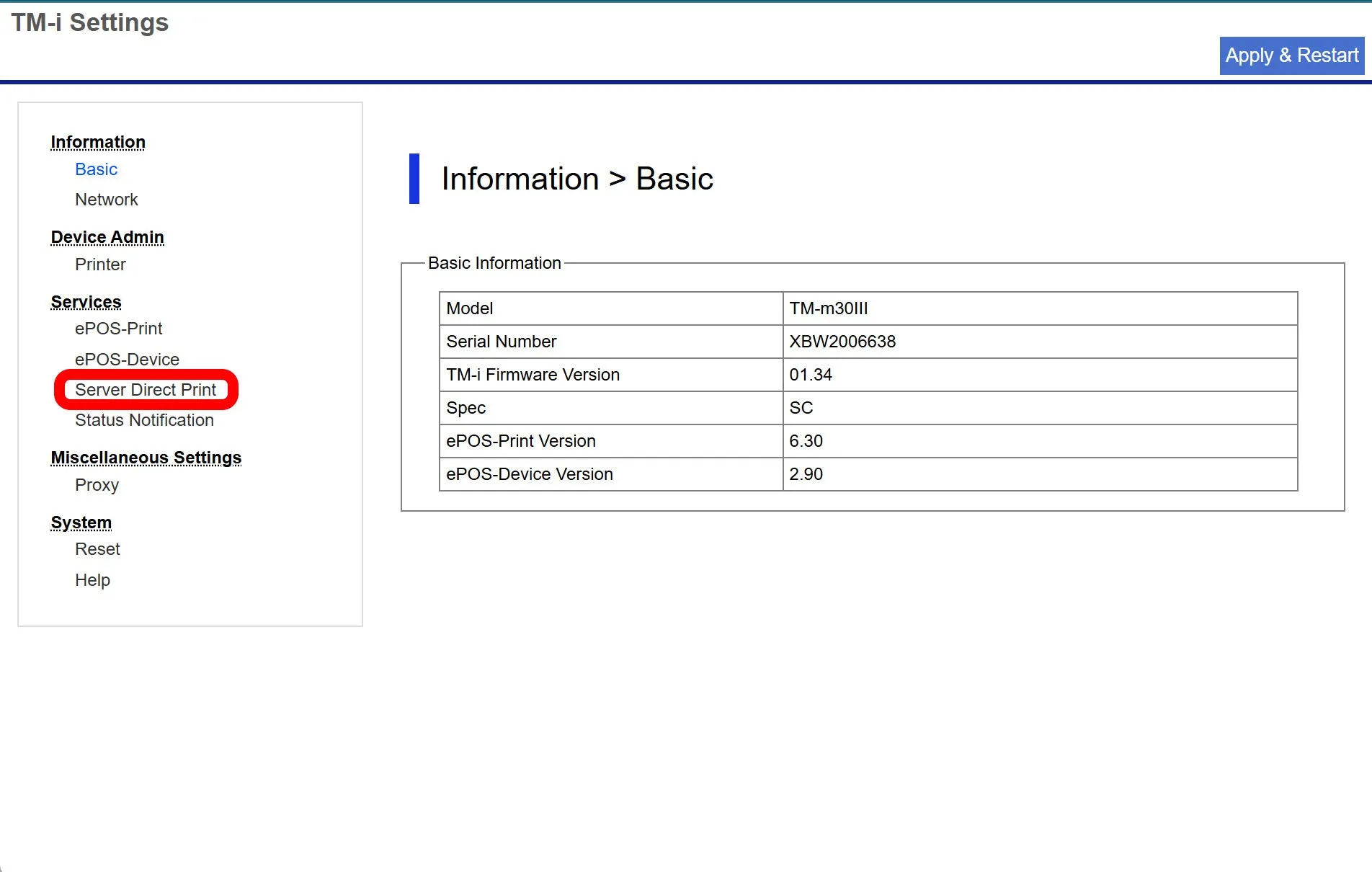Click the Information > Basic page heading
Image resolution: width=1372 pixels, height=872 pixels.
577,179
